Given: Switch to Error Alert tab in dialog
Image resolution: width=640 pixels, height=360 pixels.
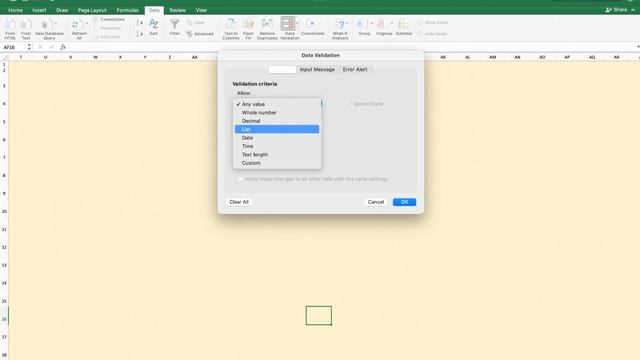Looking at the screenshot, I should 355,69.
